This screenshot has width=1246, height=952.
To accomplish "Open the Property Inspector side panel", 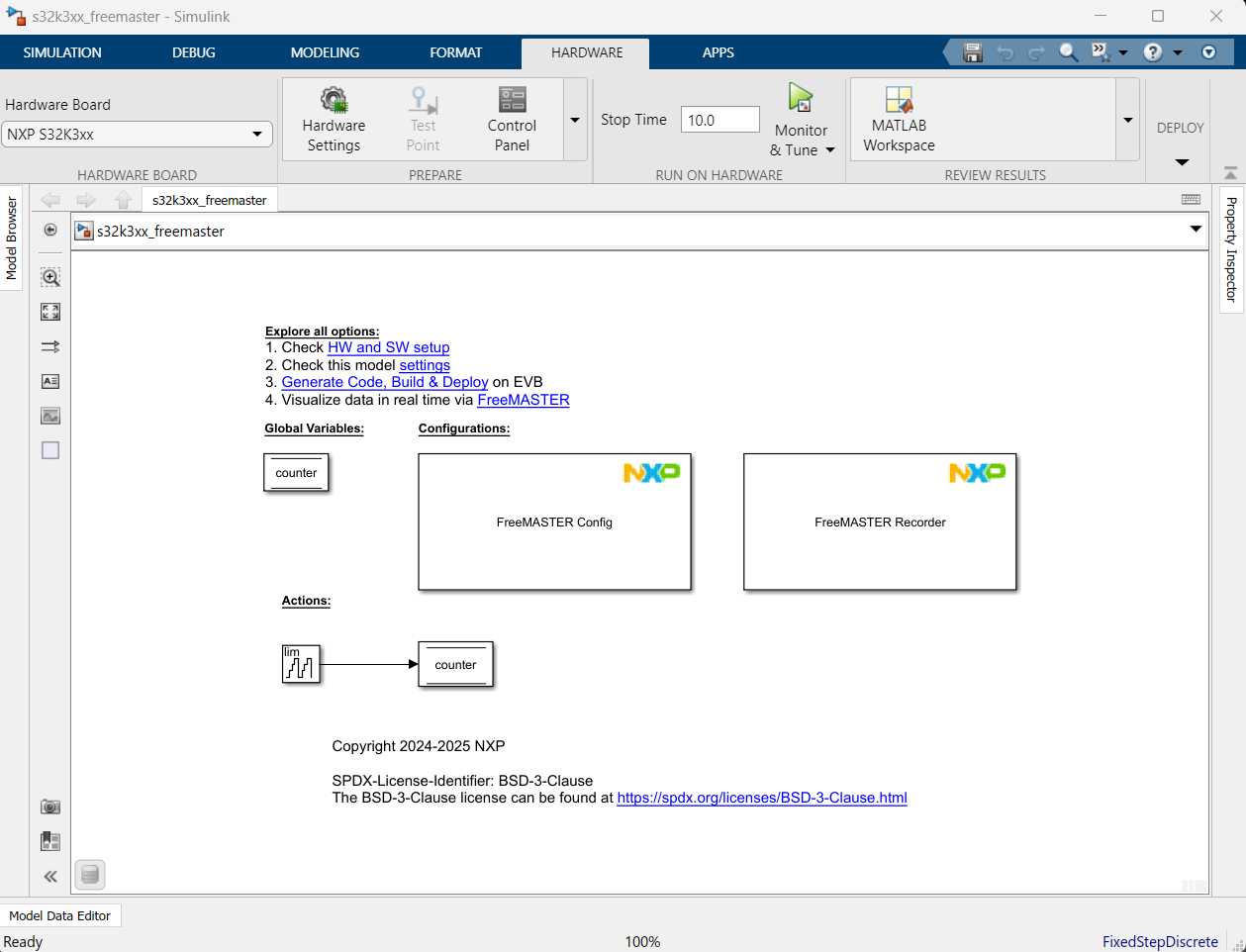I will coord(1231,249).
